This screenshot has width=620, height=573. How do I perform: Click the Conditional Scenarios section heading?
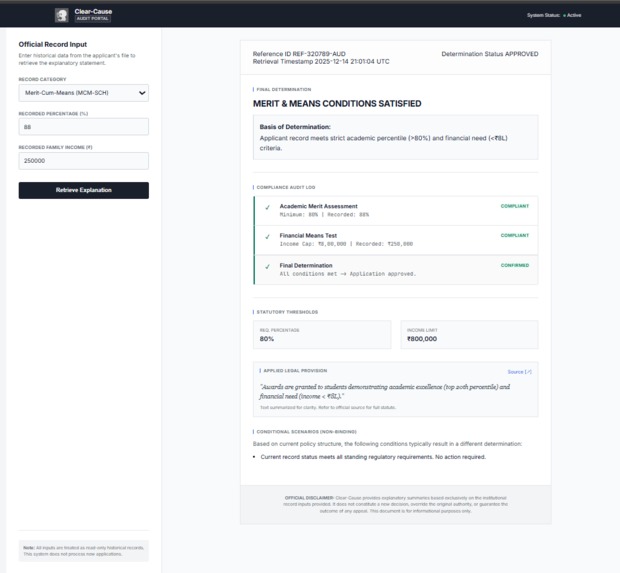click(306, 432)
